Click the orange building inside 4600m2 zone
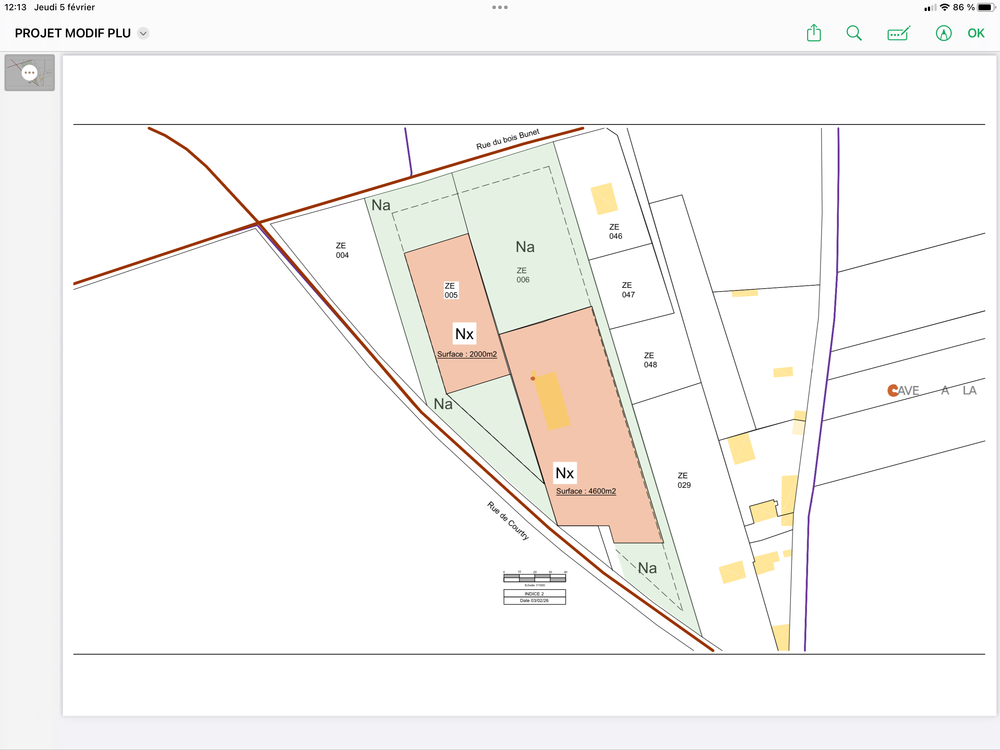The width and height of the screenshot is (1000, 750). coord(552,401)
